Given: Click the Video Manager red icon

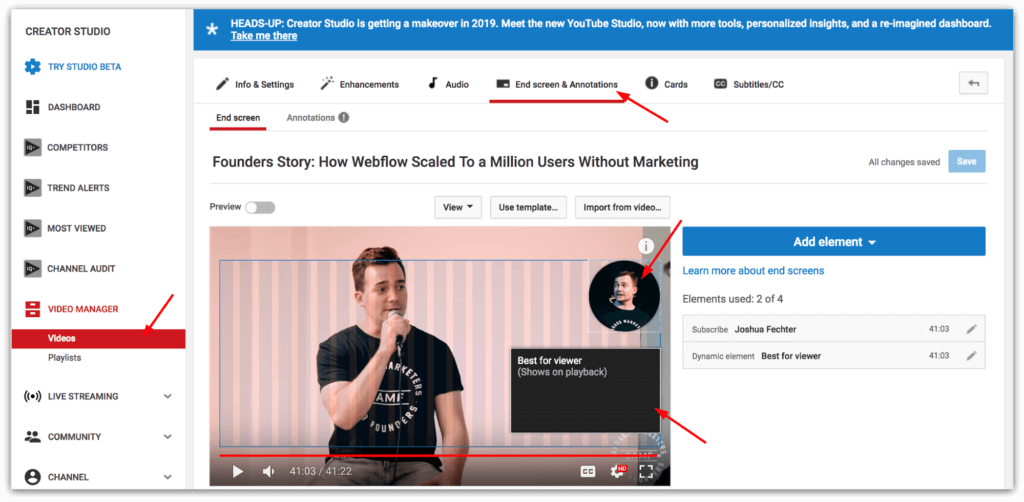Looking at the screenshot, I should point(33,309).
